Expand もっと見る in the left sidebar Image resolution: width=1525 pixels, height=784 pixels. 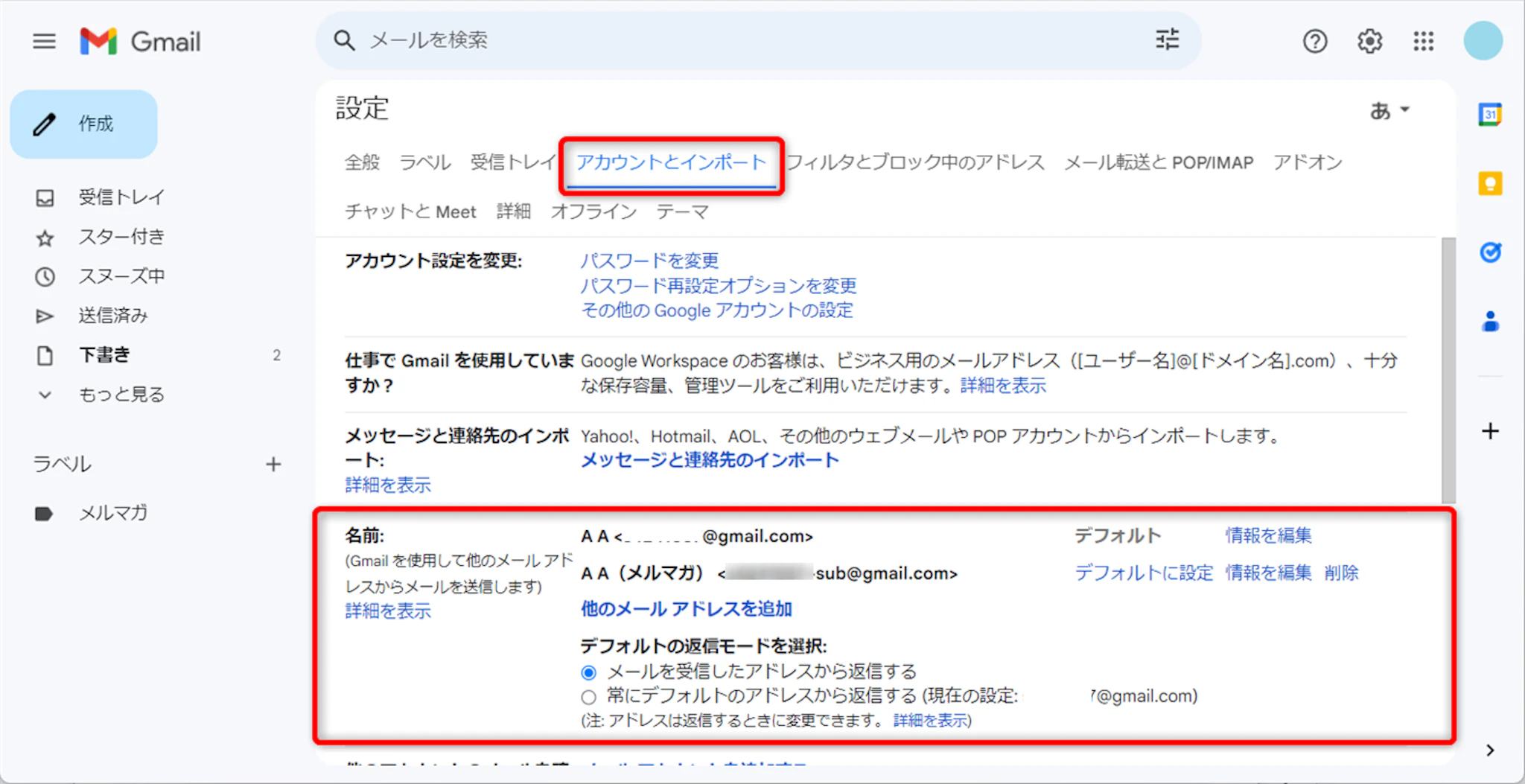[x=121, y=395]
